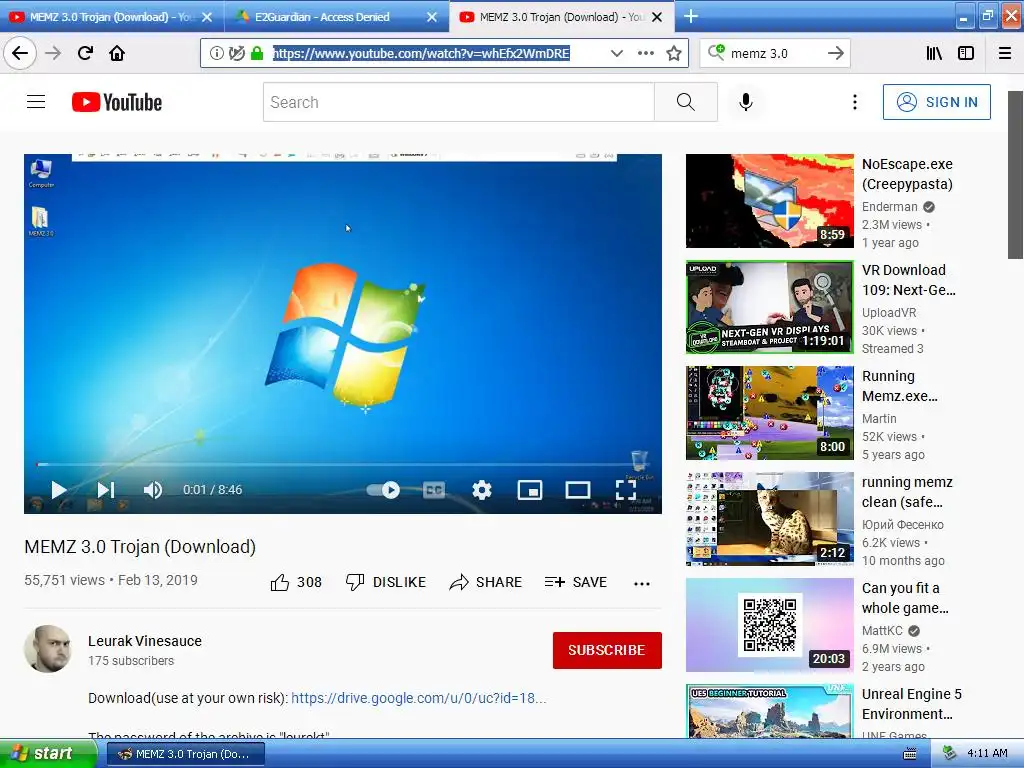This screenshot has width=1024, height=768.
Task: Start voice search with microphone
Action: click(x=746, y=102)
